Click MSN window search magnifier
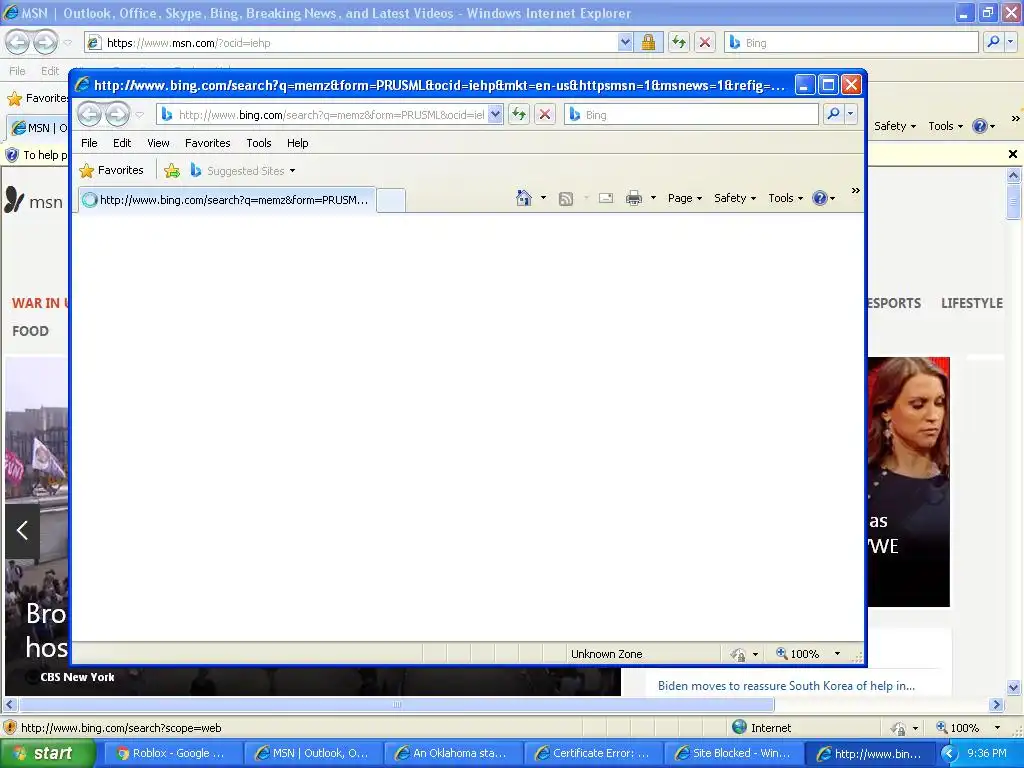1024x768 pixels. [993, 42]
